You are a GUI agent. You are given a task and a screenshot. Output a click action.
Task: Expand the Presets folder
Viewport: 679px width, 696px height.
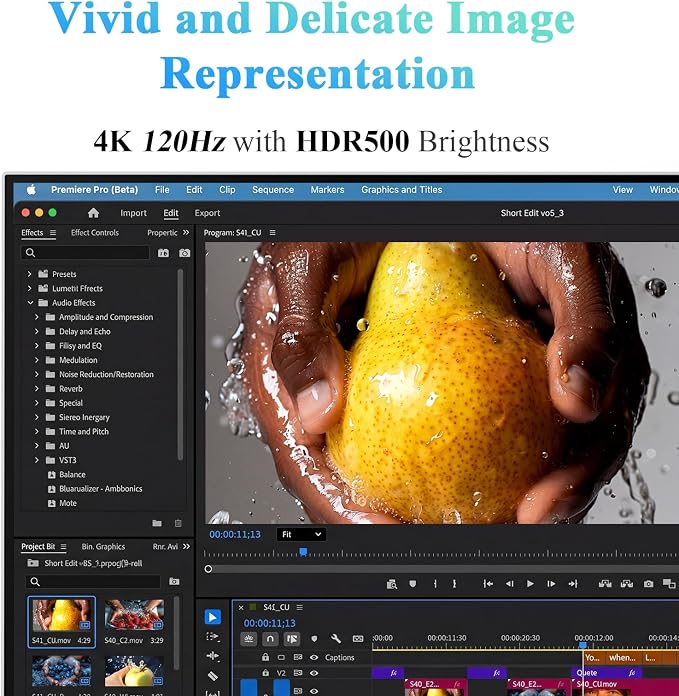tap(30, 274)
